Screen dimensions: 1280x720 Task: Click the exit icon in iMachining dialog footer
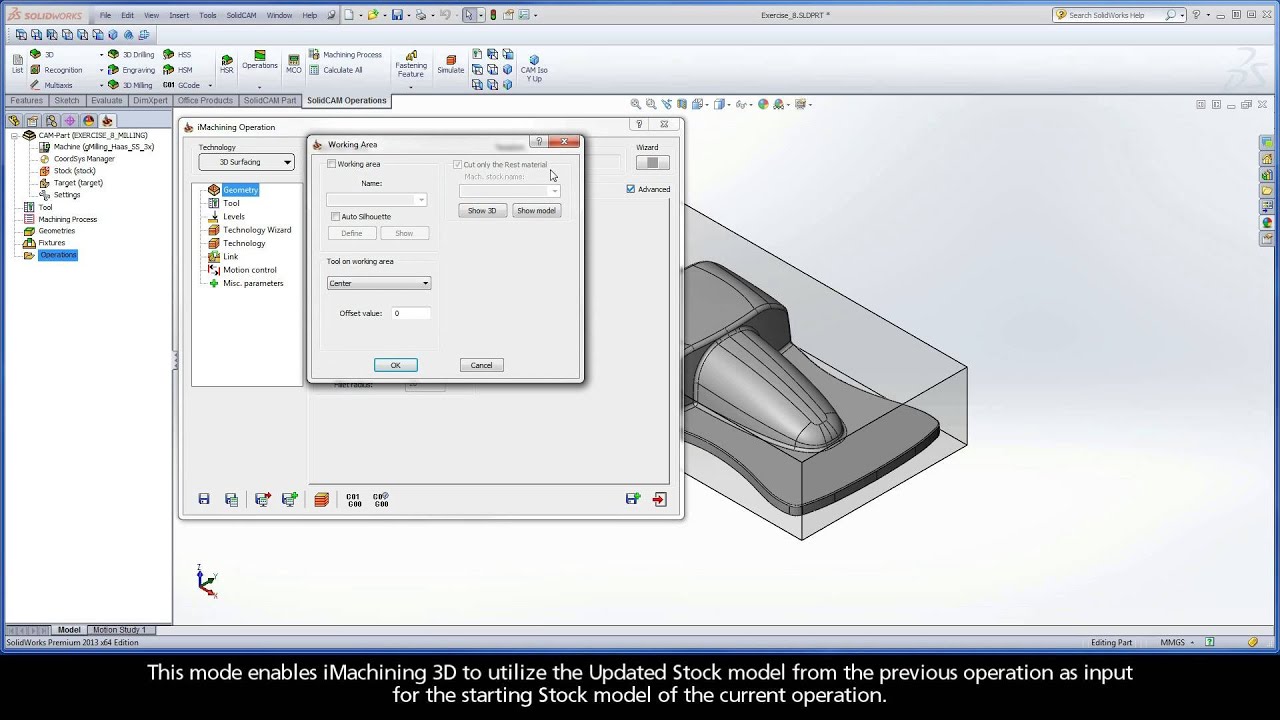click(x=659, y=499)
